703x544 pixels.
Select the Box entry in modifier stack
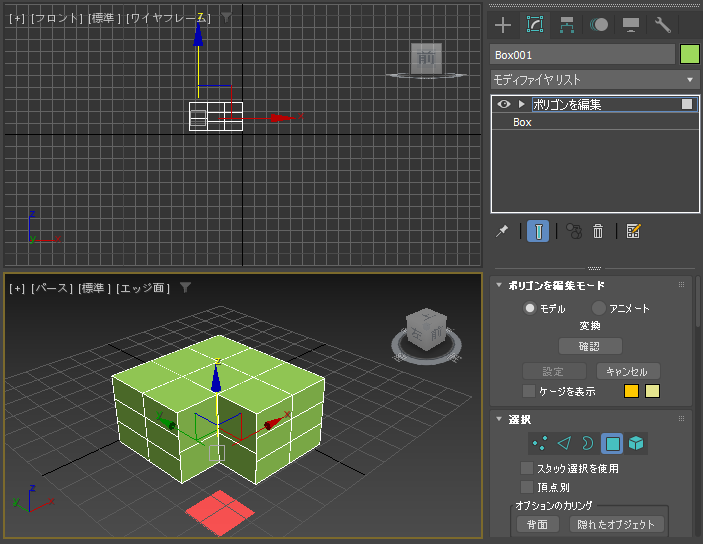click(x=522, y=122)
